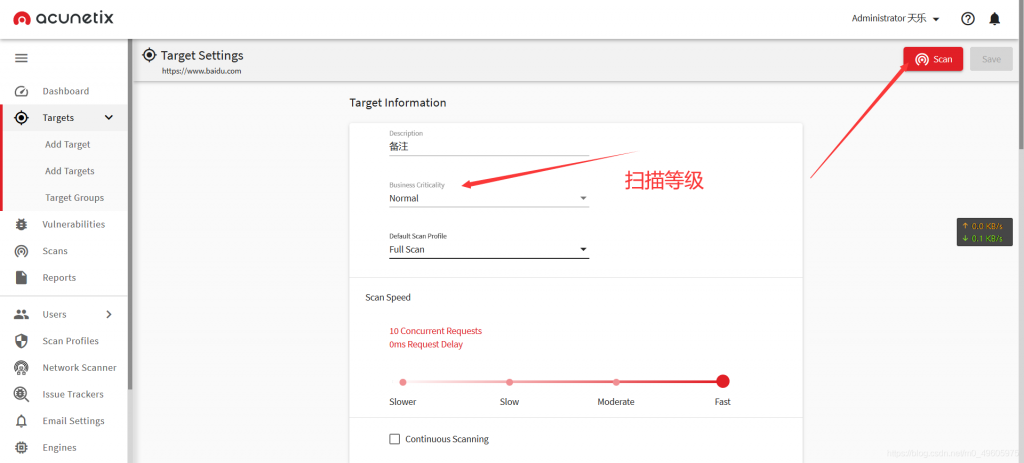This screenshot has width=1024, height=463.
Task: Click the Acunetix logo
Action: click(63, 18)
